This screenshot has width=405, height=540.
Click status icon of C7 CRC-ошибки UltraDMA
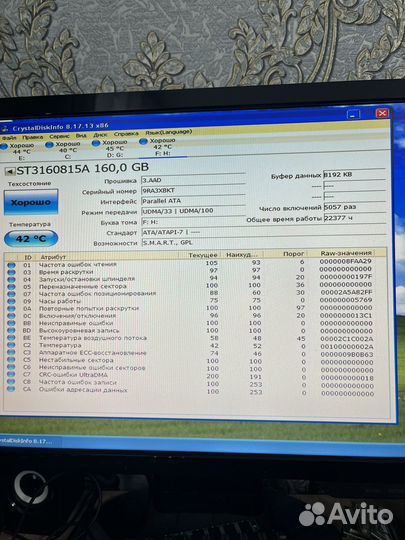point(11,374)
